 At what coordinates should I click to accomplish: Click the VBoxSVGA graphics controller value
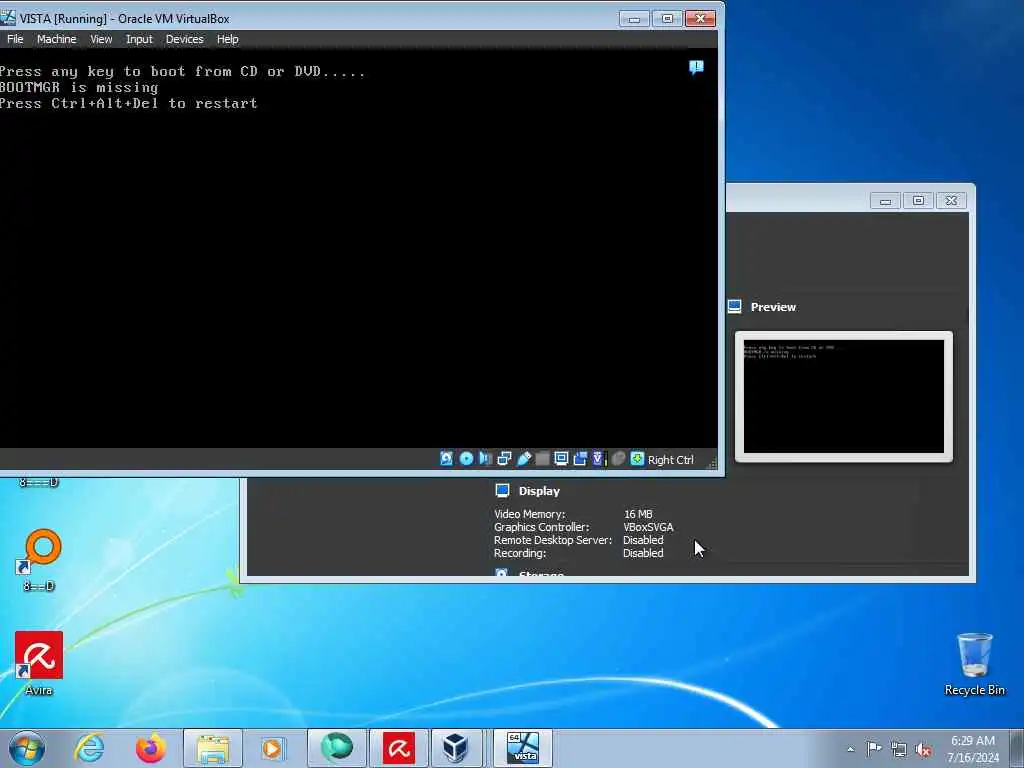[648, 527]
